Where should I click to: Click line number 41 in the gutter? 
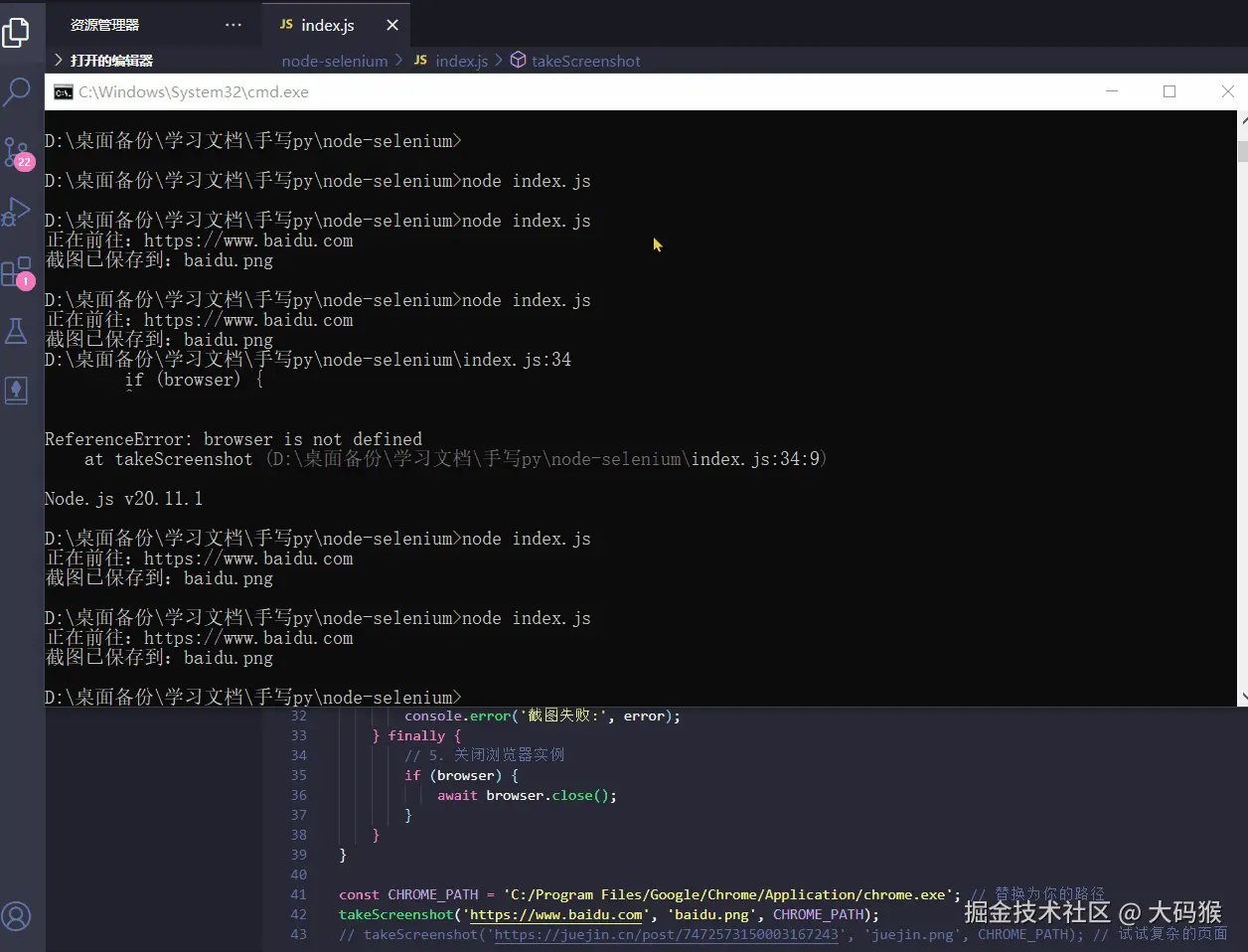(x=298, y=894)
